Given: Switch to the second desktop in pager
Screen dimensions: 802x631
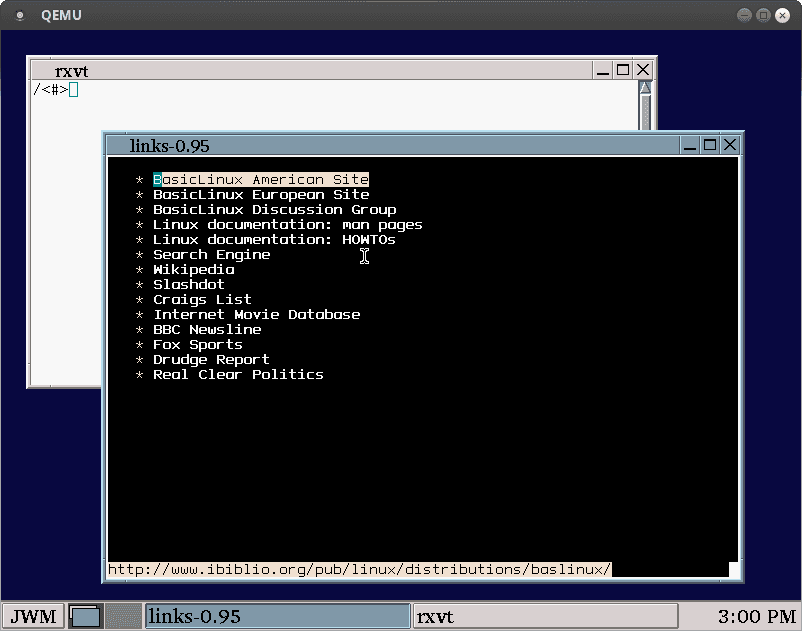Looking at the screenshot, I should coord(123,616).
